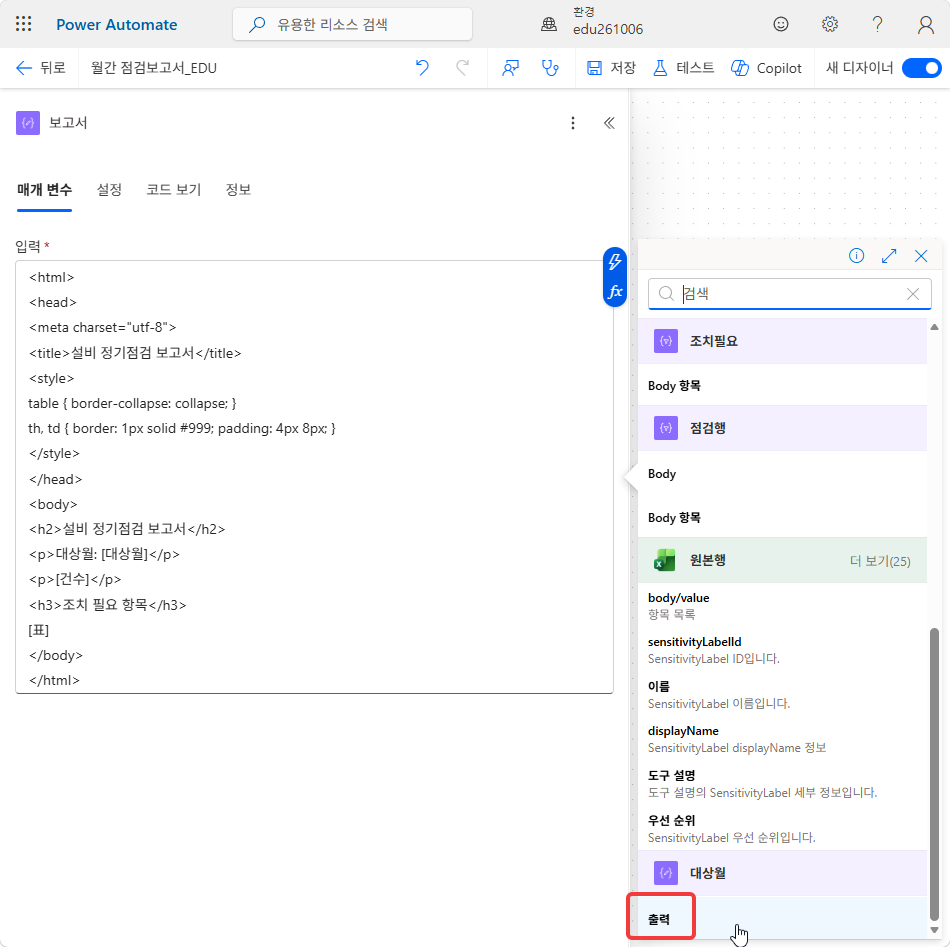Viewport: 950px width, 947px height.
Task: Open the flow checker stethoscope icon
Action: [x=550, y=68]
